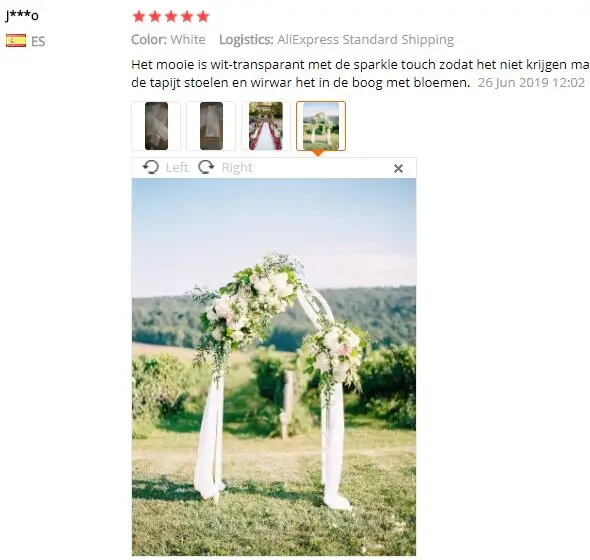Click the ES country code
The image size is (590, 560).
coord(38,41)
